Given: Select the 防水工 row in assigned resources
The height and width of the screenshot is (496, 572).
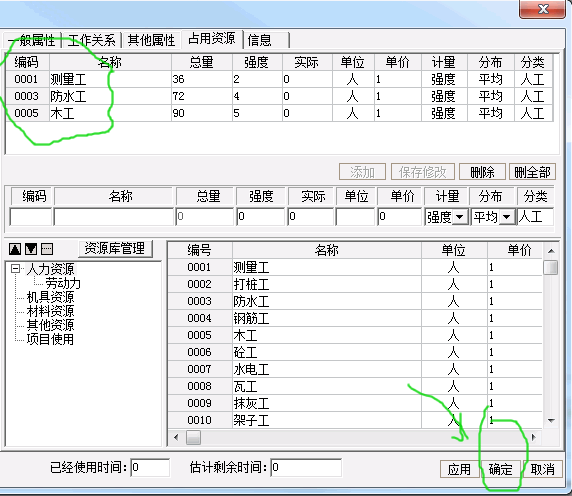Looking at the screenshot, I should [279, 96].
